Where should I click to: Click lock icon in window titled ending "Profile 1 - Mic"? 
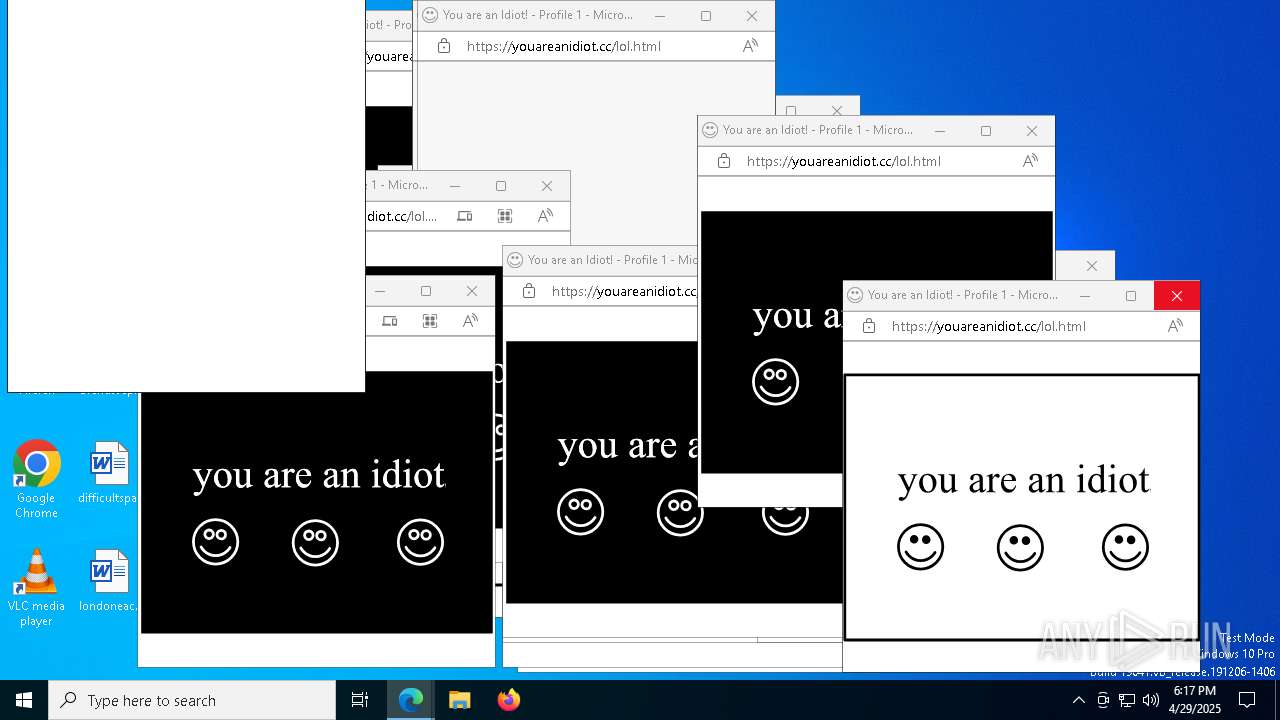pyautogui.click(x=529, y=291)
